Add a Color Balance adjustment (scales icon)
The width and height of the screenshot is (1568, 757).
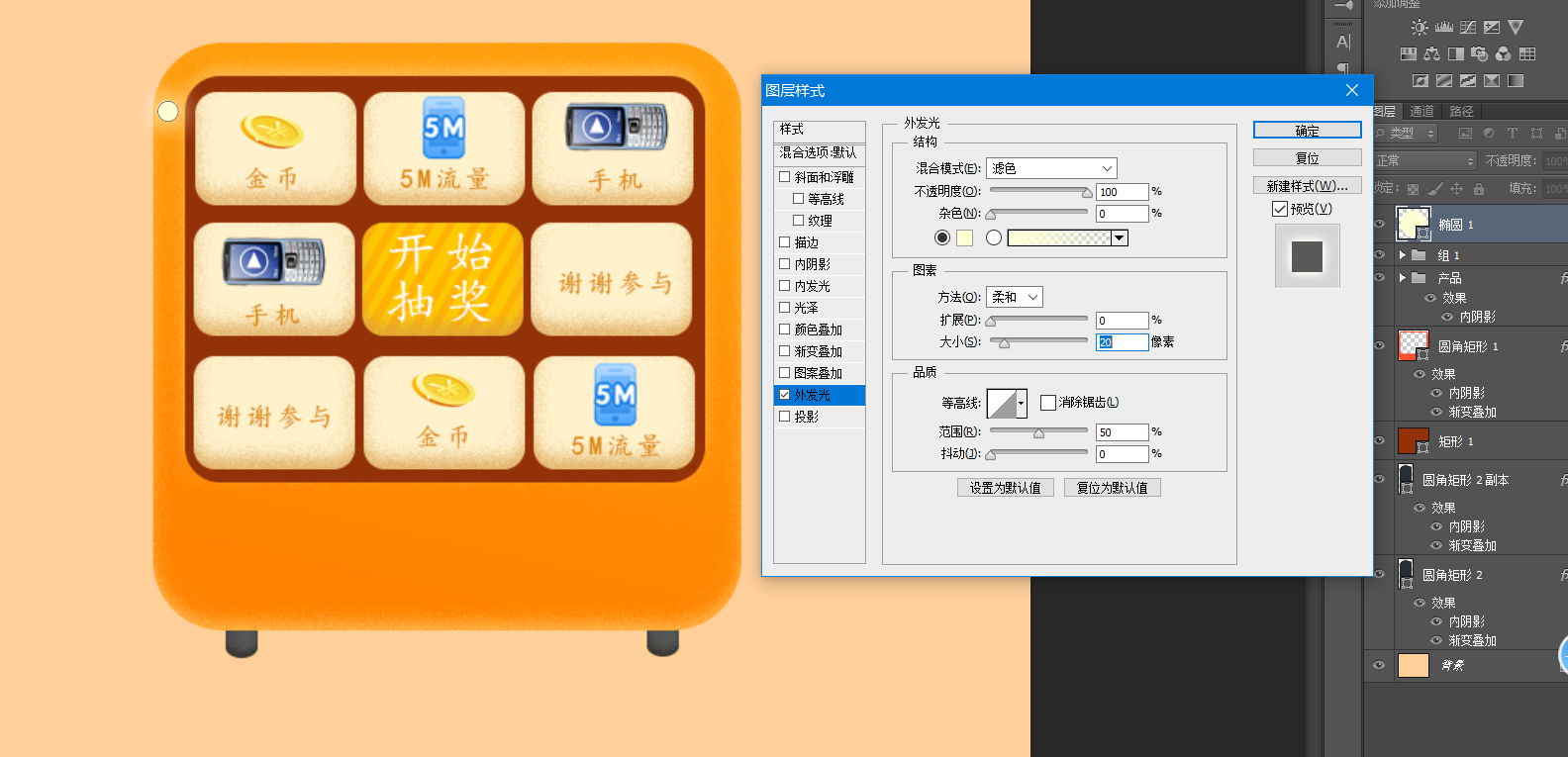click(x=1432, y=54)
